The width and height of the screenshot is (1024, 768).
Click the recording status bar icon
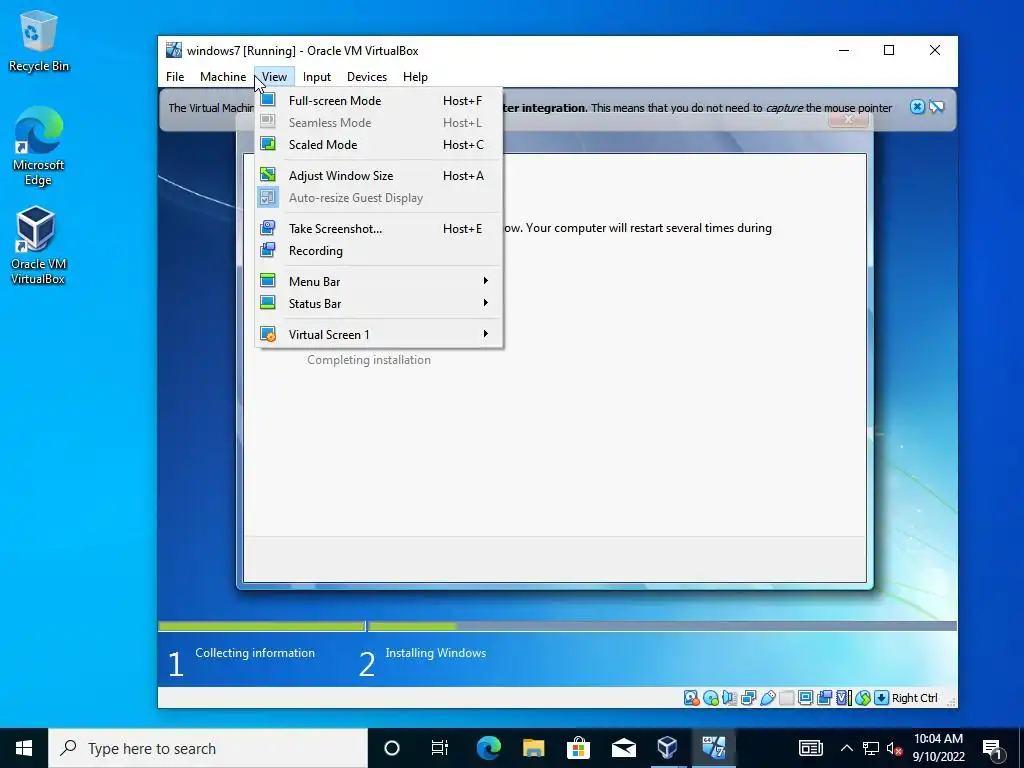(824, 698)
